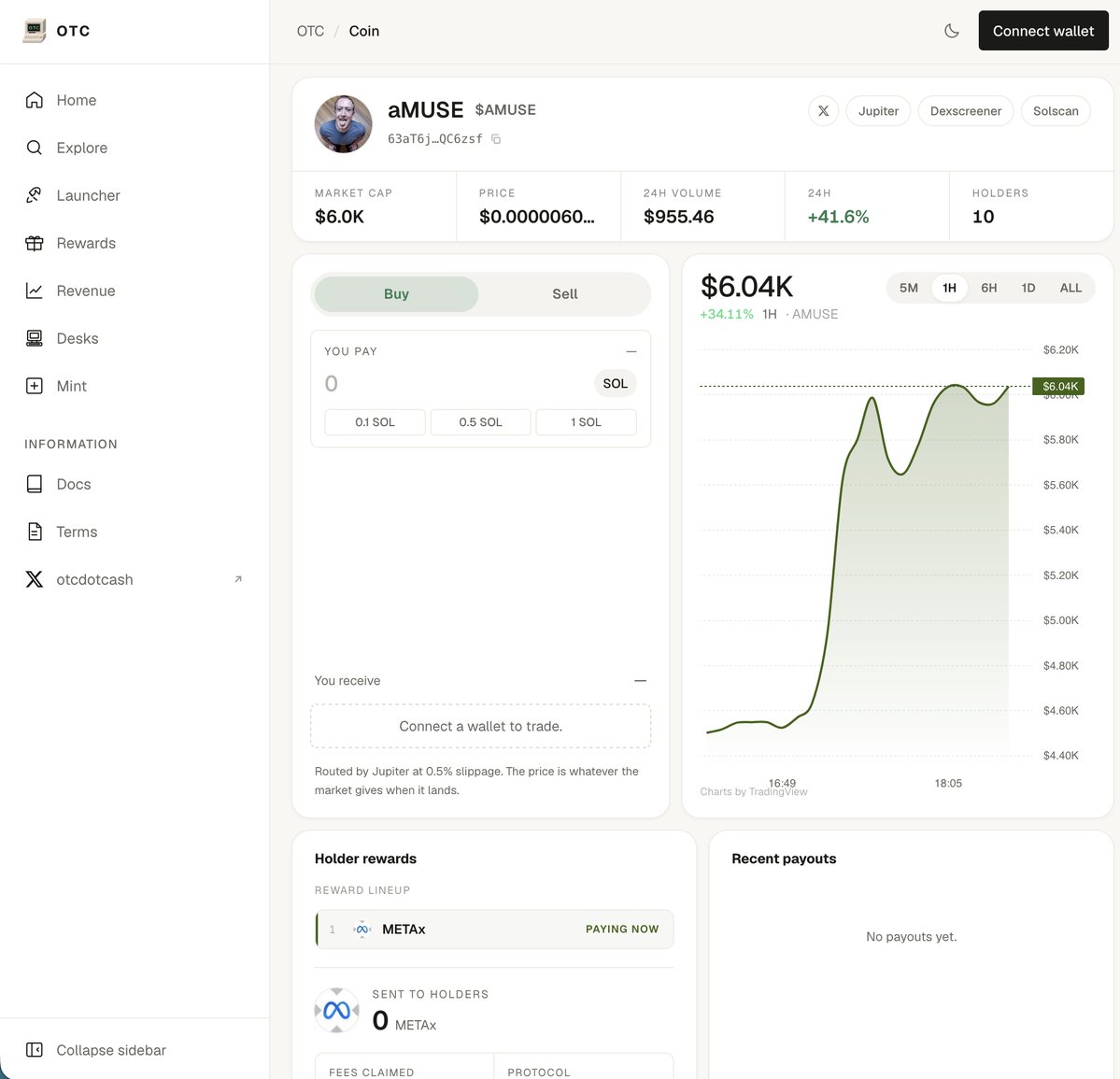Click the OTC computer logo icon
Image resolution: width=1120 pixels, height=1079 pixels.
(x=35, y=31)
